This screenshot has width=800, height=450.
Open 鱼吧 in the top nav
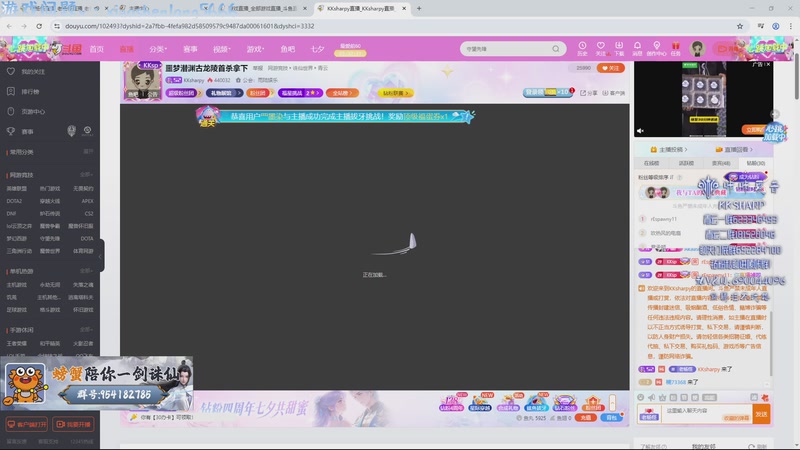click(x=288, y=49)
